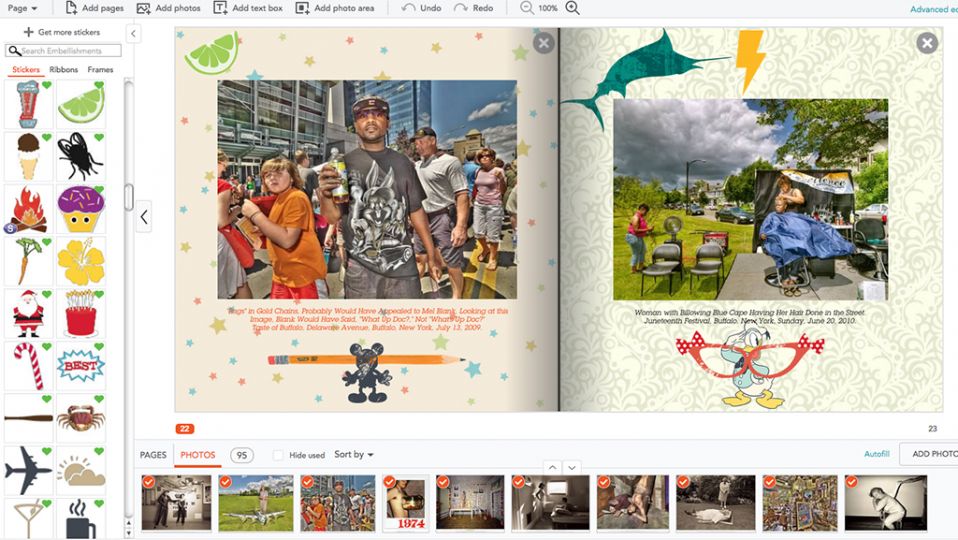Click the Search Embellishments field
Screen dimensions: 958x540
(64, 51)
